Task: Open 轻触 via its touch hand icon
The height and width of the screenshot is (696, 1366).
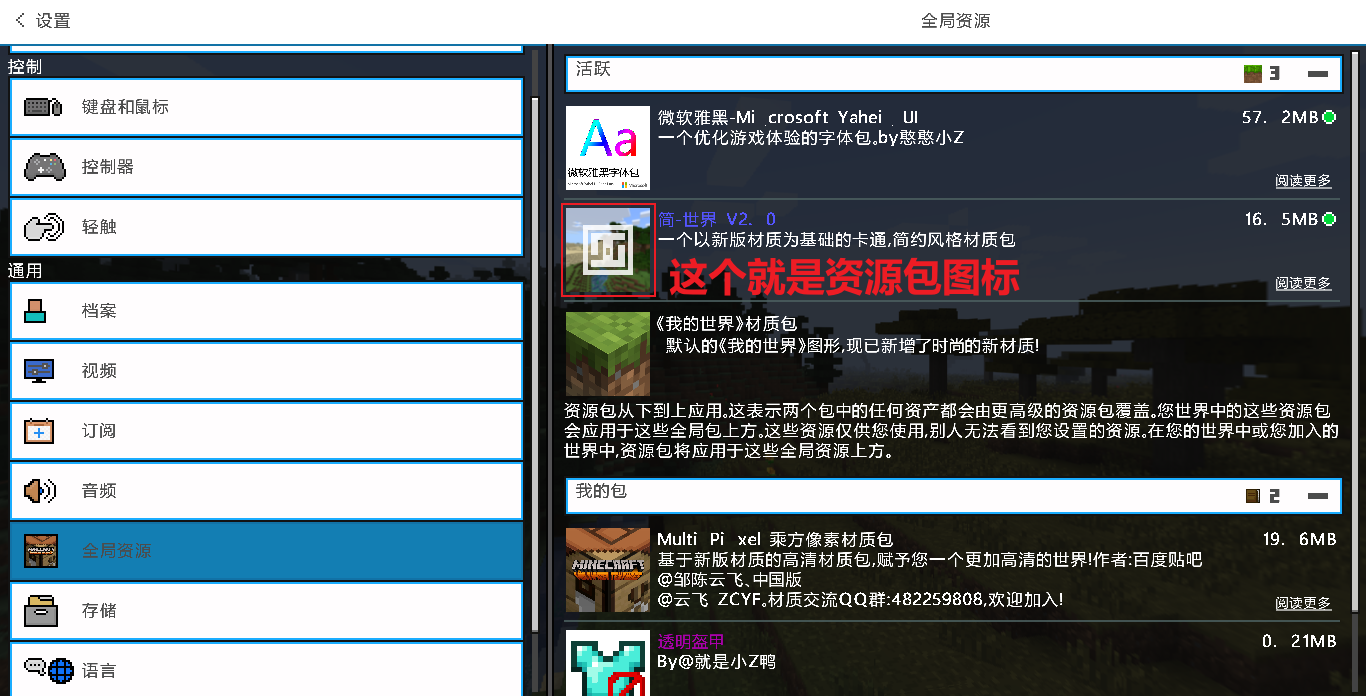Action: [43, 227]
